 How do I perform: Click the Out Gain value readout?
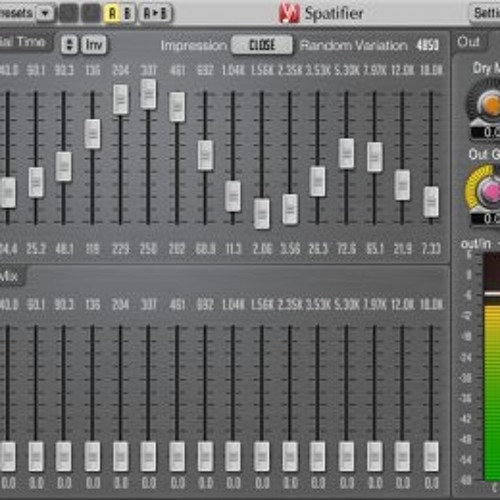pyautogui.click(x=486, y=219)
